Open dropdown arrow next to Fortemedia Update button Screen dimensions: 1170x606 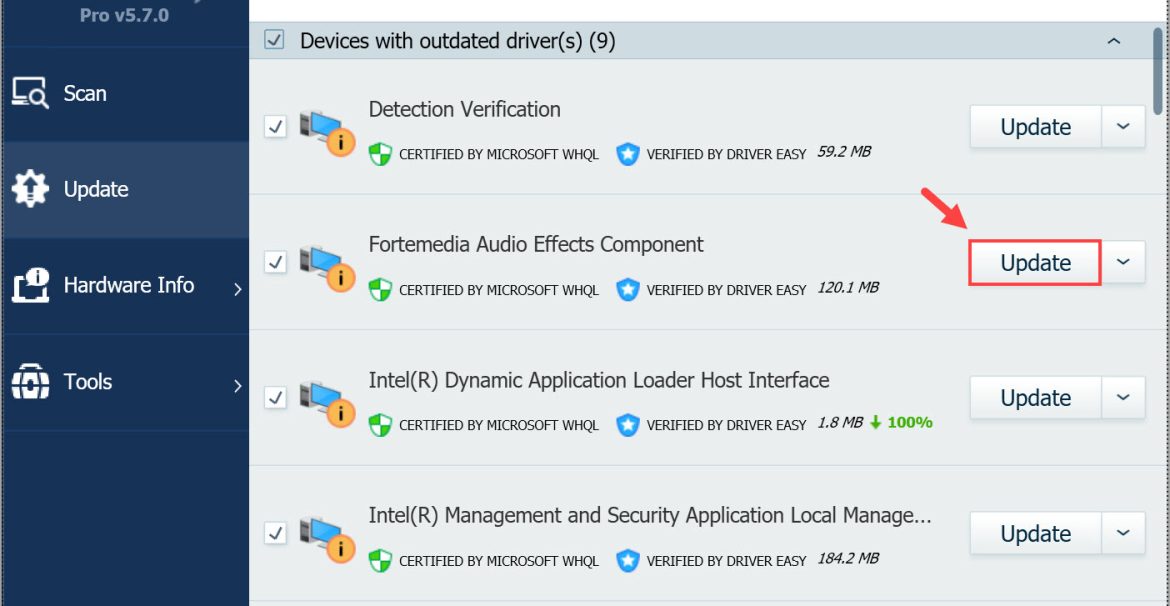1124,262
